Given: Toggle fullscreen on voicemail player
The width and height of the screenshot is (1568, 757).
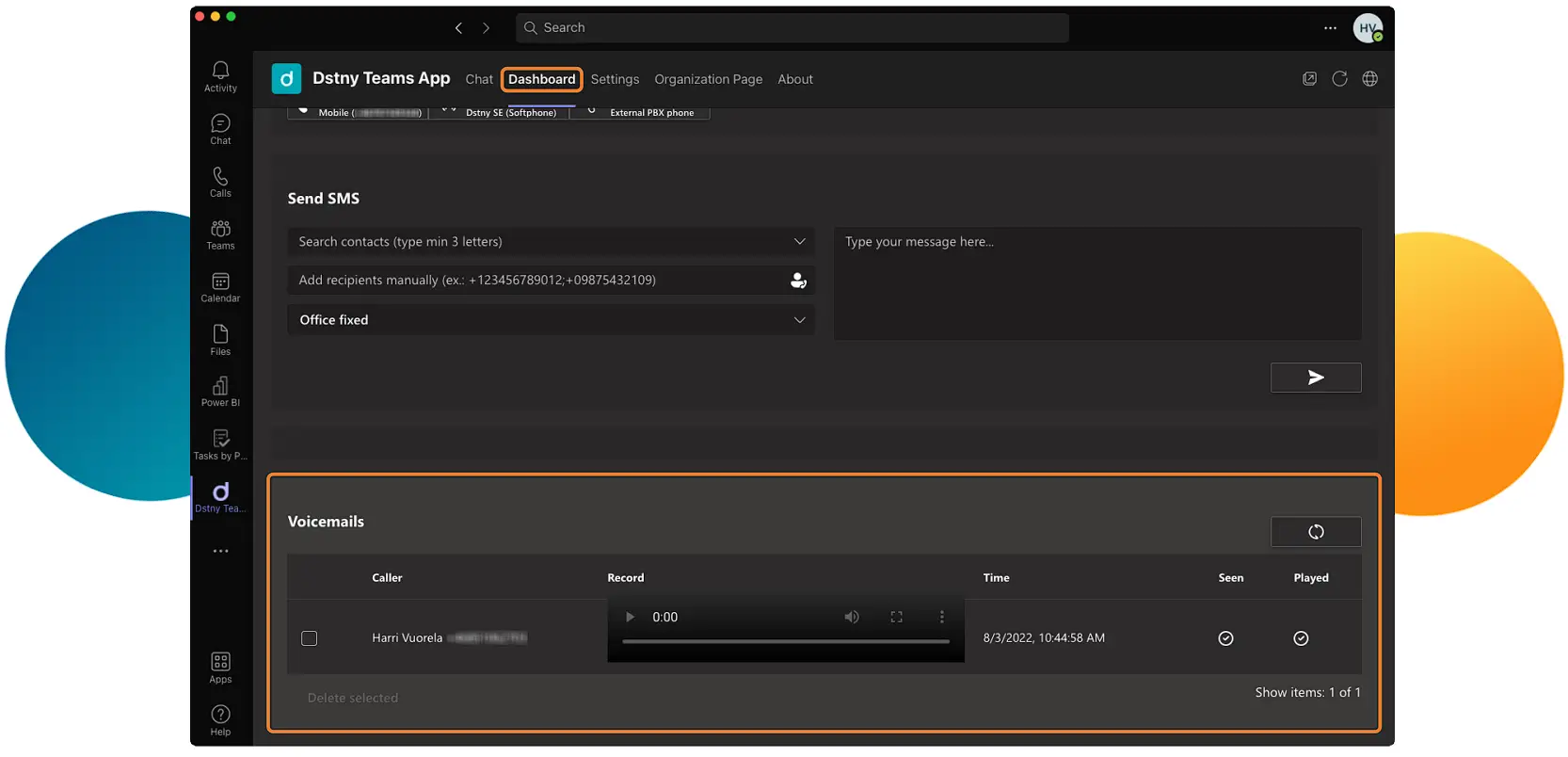Looking at the screenshot, I should [x=896, y=617].
